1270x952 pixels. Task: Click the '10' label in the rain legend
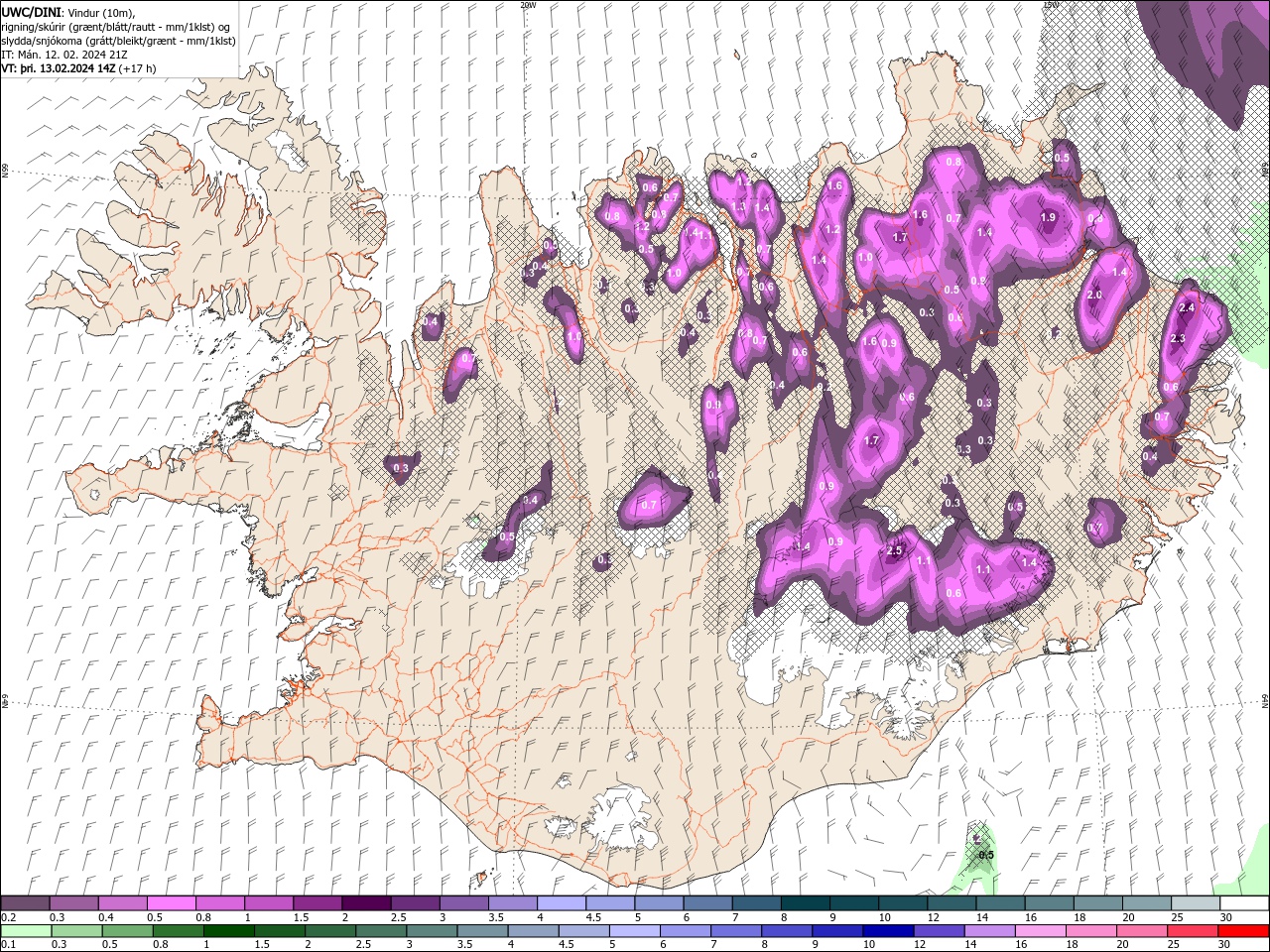pos(869,945)
